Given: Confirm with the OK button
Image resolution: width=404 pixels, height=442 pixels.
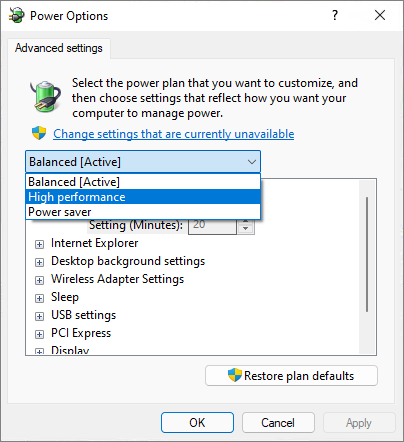Looking at the screenshot, I should click(197, 423).
